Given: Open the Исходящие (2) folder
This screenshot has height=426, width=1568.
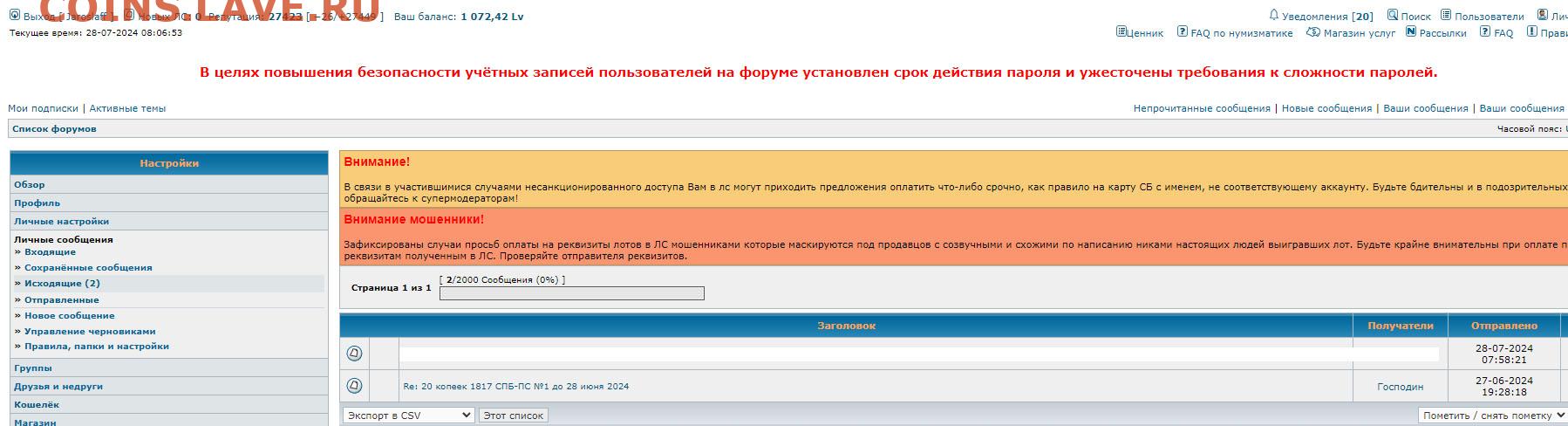Looking at the screenshot, I should point(62,284).
